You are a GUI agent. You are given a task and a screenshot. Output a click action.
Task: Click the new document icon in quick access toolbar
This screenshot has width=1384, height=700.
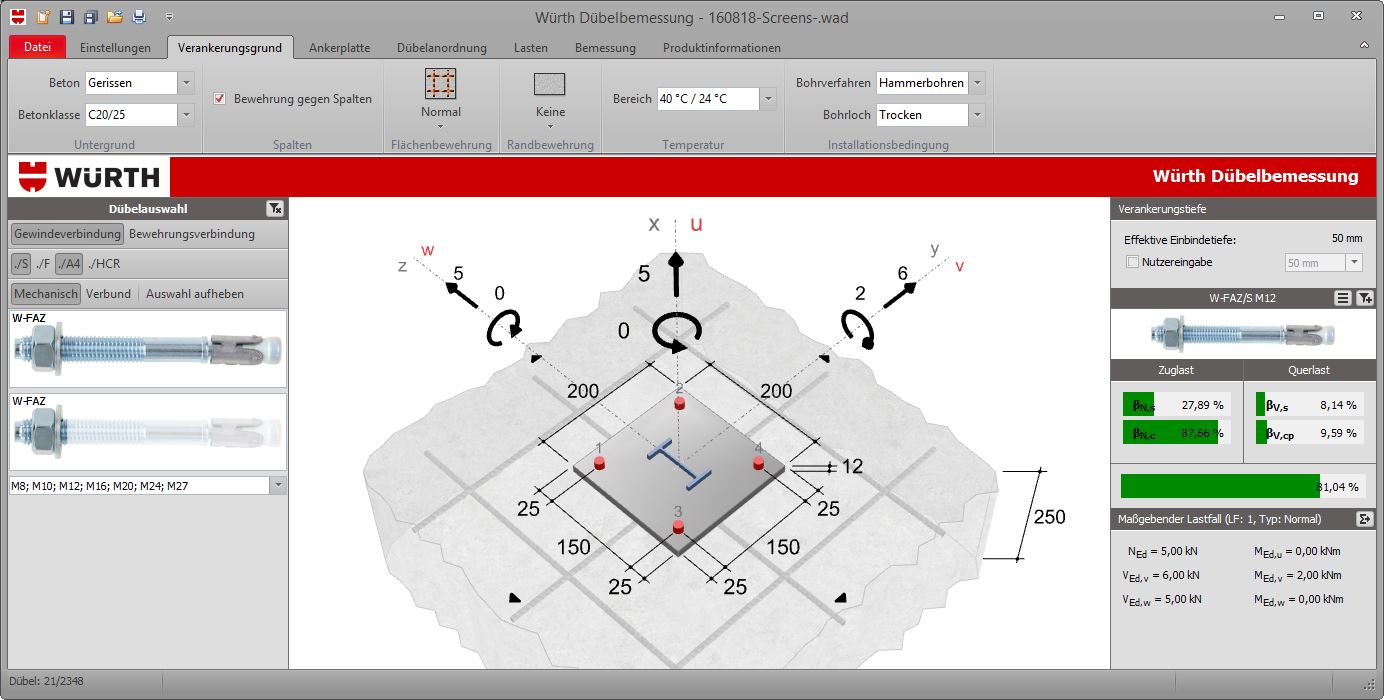click(43, 17)
